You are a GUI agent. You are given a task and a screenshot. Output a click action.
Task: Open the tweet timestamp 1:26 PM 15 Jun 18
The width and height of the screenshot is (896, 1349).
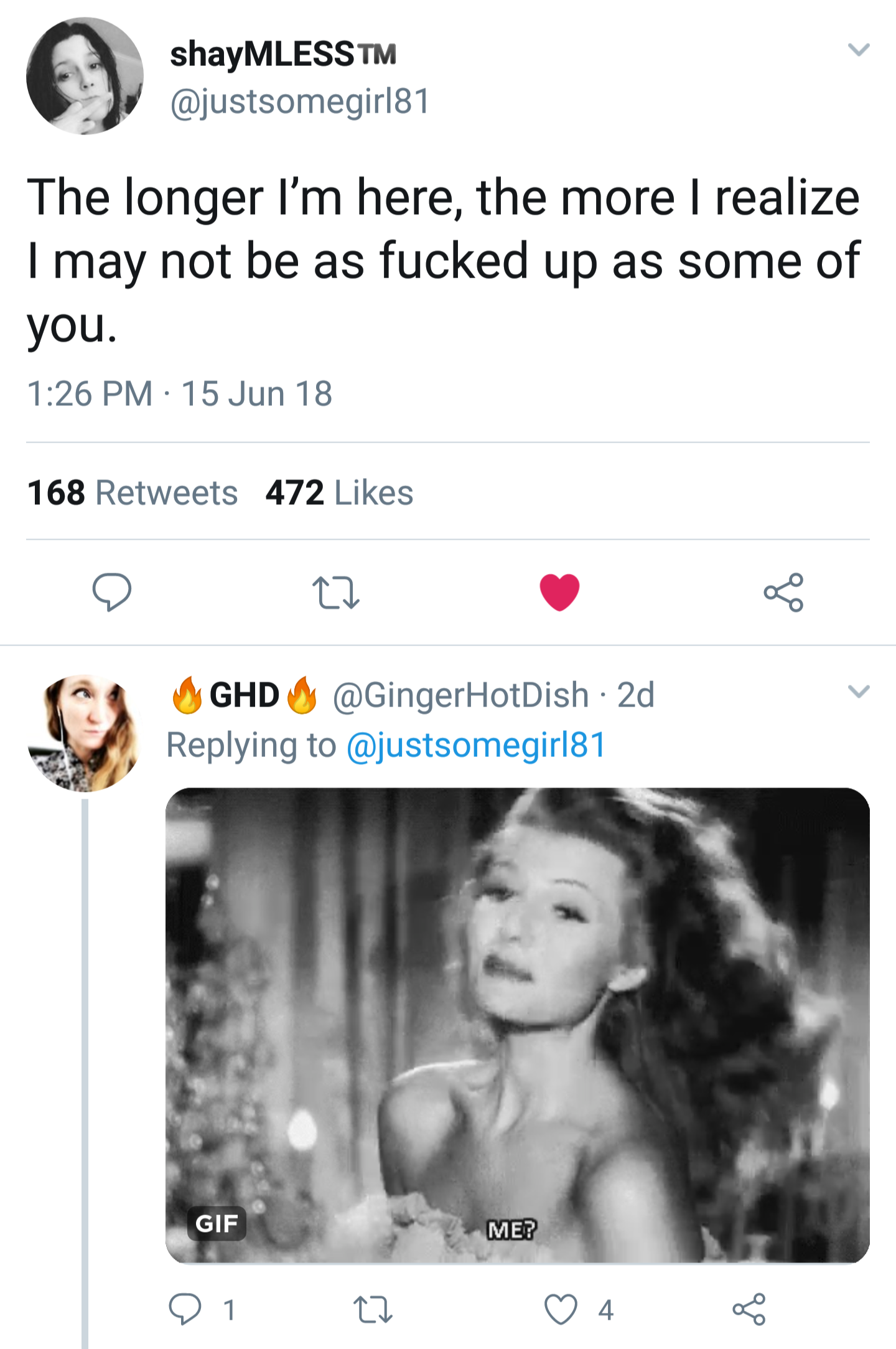coord(179,393)
